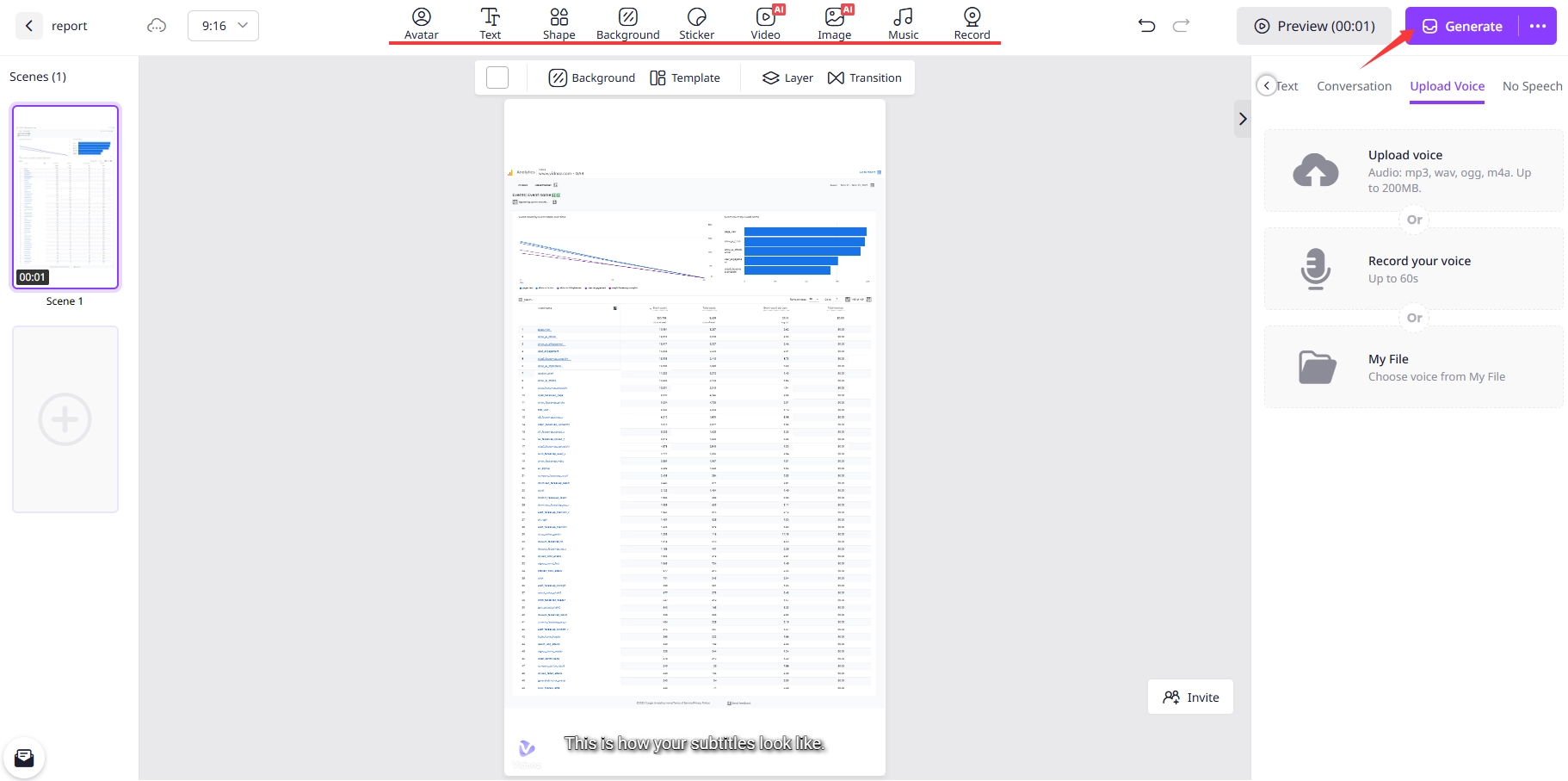Collapse the right side panel
This screenshot has width=1568, height=781.
1242,119
